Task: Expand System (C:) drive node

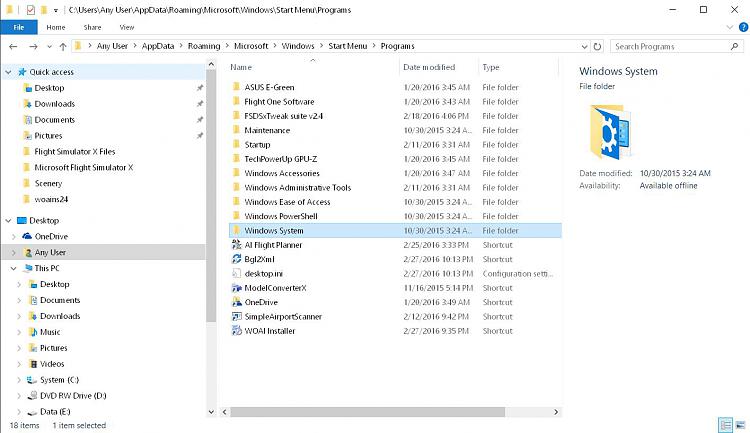Action: click(19, 380)
